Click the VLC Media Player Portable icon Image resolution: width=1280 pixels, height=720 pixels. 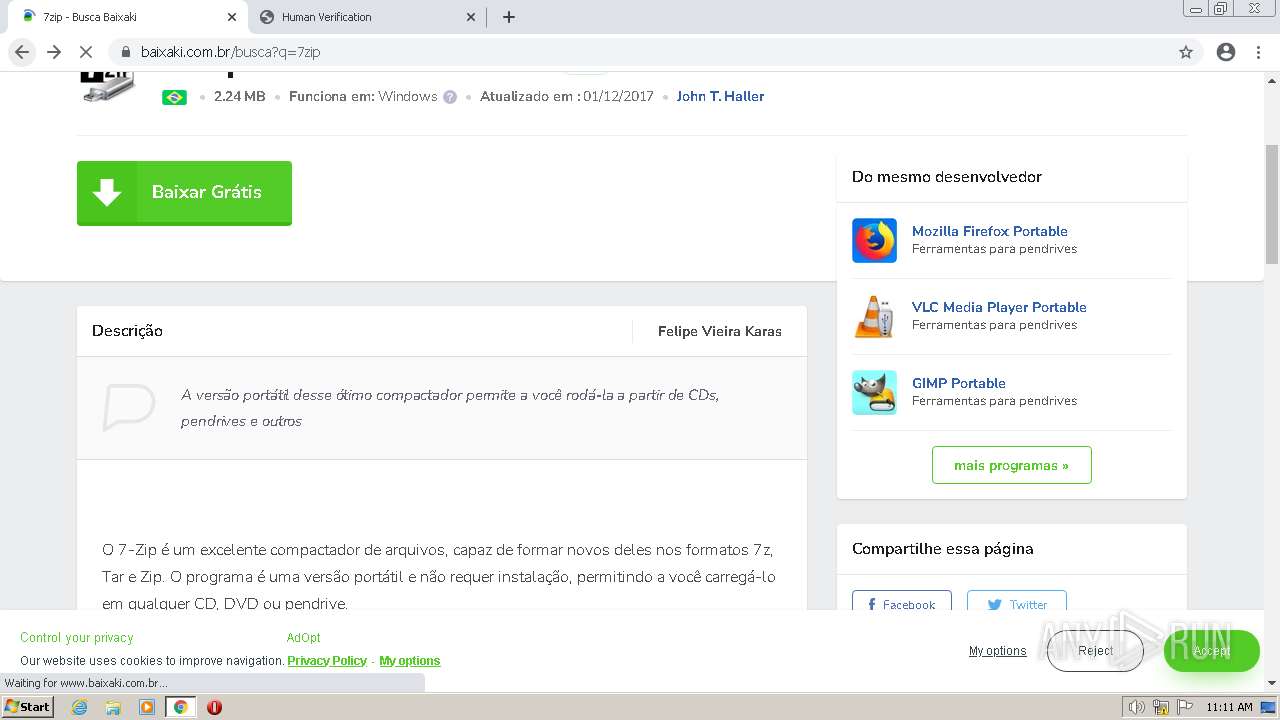(x=874, y=316)
